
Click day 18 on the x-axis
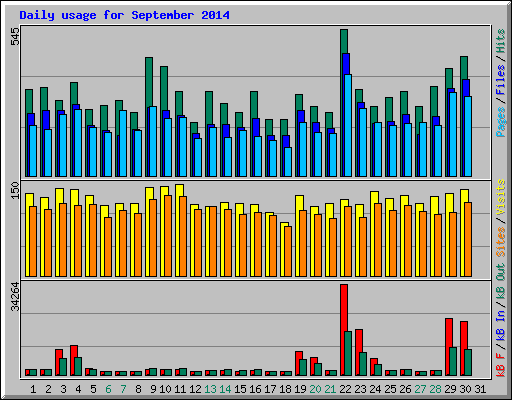[285, 389]
